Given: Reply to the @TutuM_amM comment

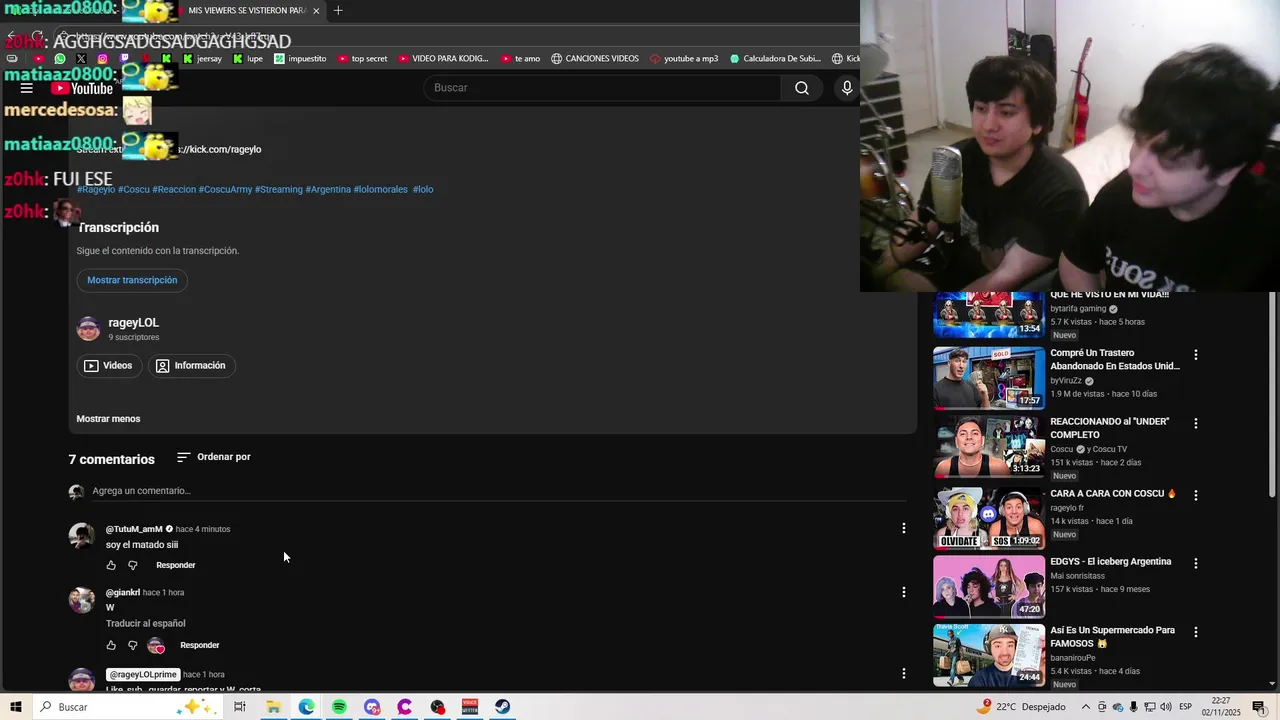Looking at the screenshot, I should click(x=176, y=565).
